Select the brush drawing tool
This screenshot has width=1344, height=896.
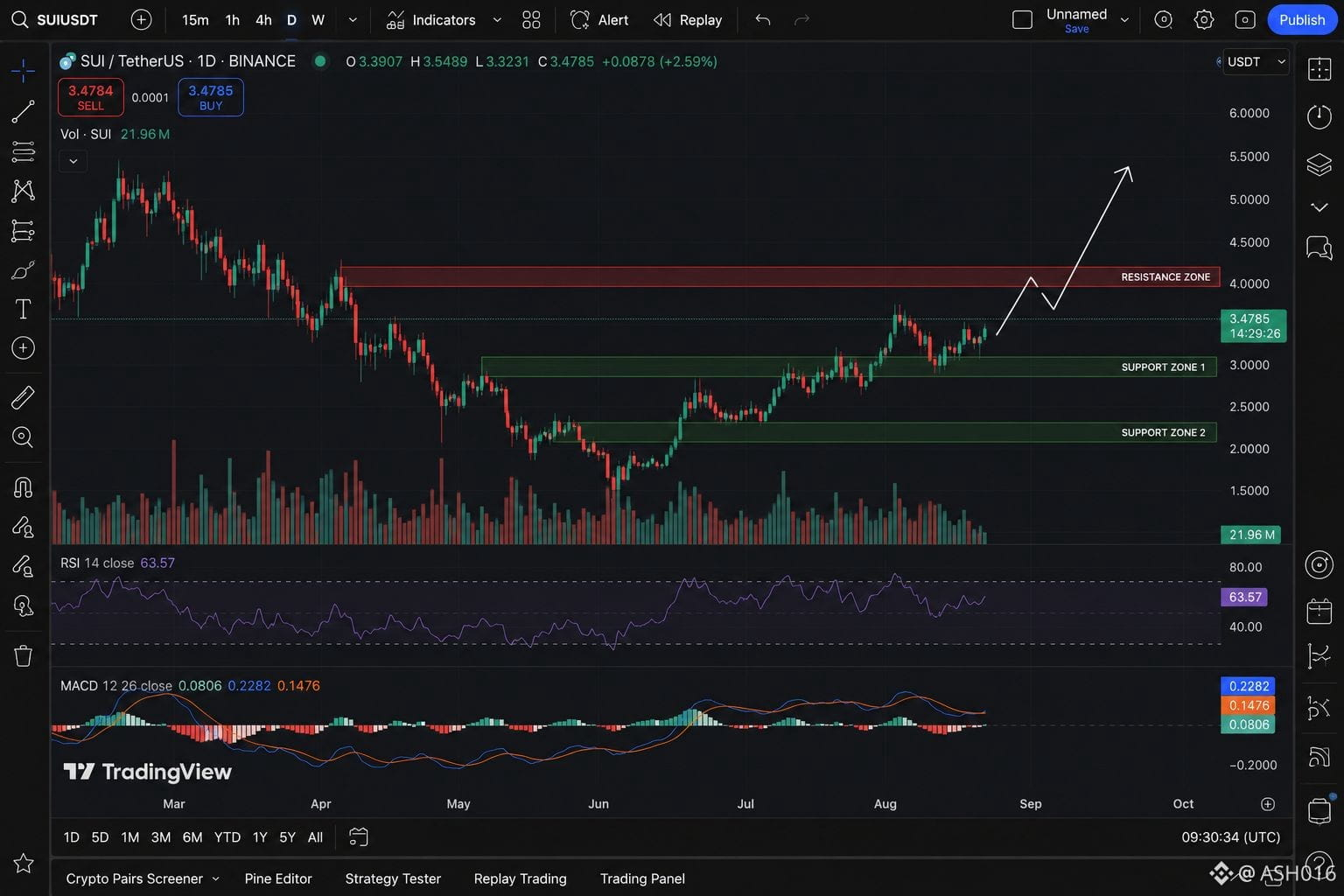[x=24, y=270]
